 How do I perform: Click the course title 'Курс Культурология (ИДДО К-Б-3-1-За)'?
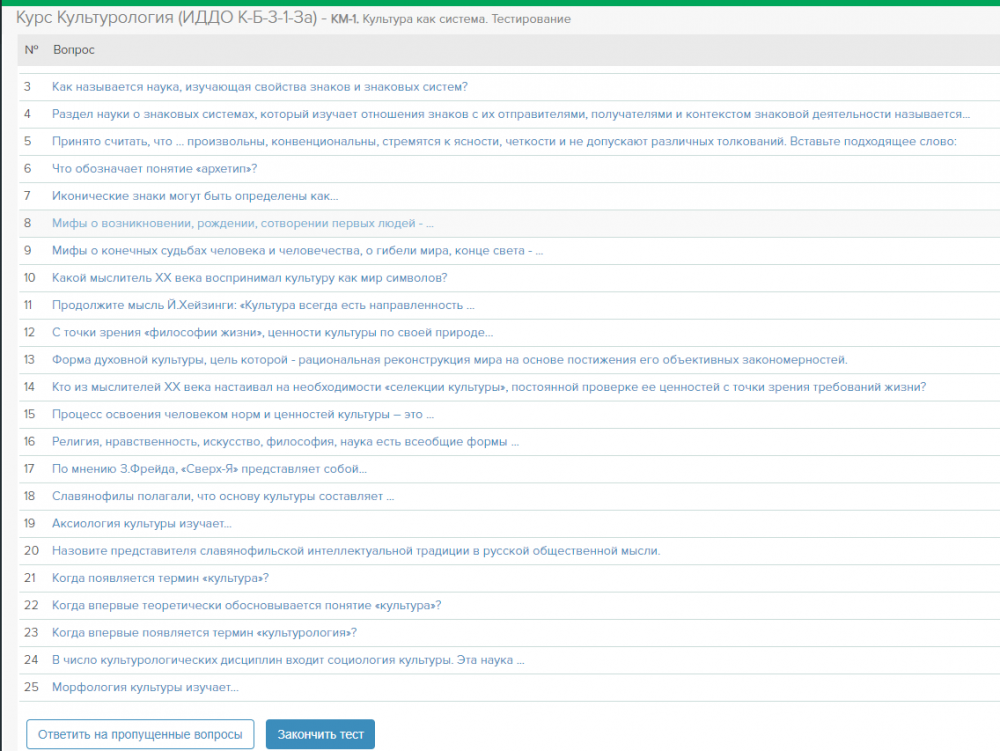pyautogui.click(x=166, y=17)
